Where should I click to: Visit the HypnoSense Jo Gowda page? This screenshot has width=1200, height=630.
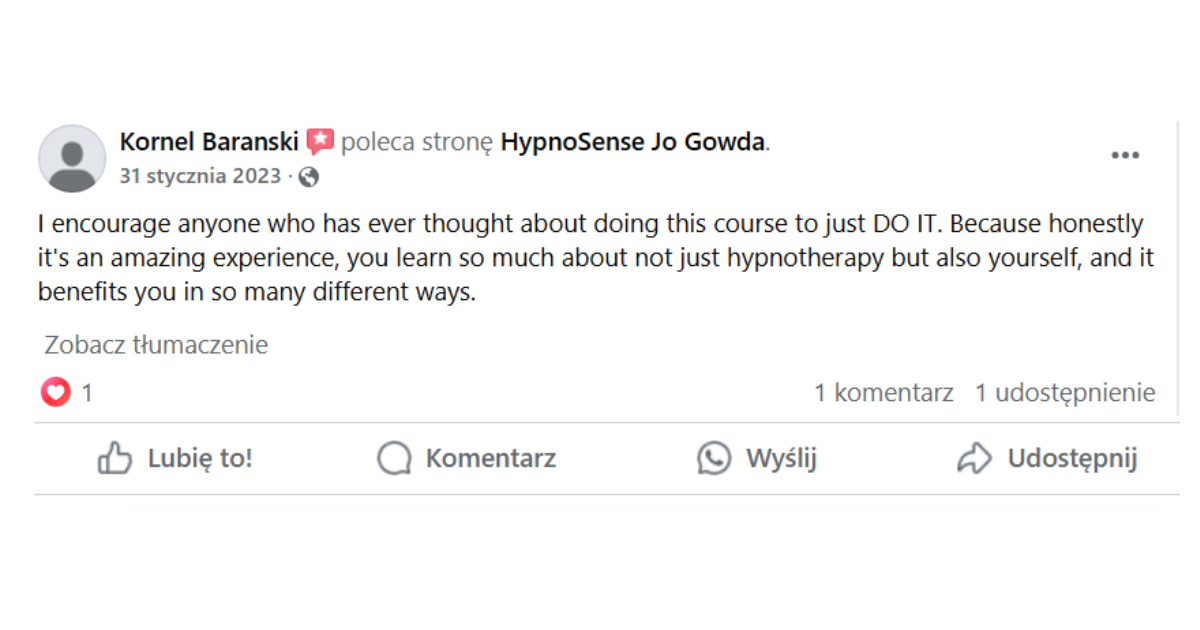(x=633, y=142)
